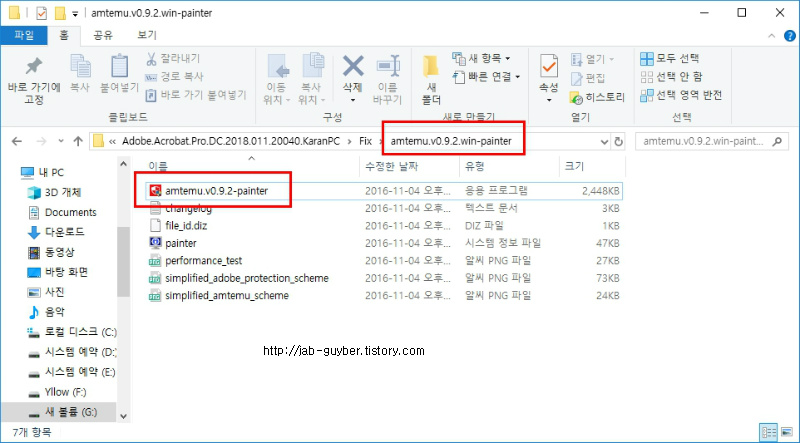The height and width of the screenshot is (443, 800).
Task: Click navigation pane scrollbar down arrow
Action: [123, 416]
